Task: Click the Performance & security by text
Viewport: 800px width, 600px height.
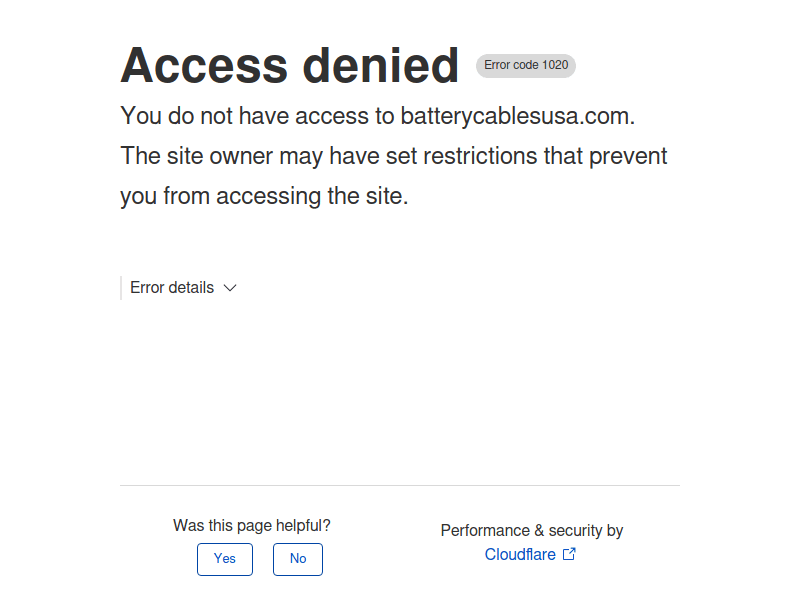Action: point(531,530)
